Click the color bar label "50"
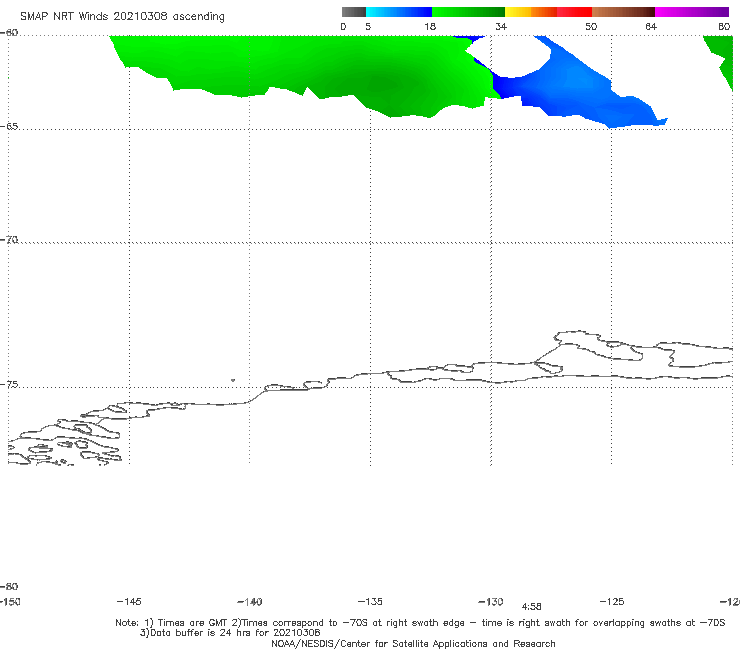The height and width of the screenshot is (650, 740). pos(591,26)
